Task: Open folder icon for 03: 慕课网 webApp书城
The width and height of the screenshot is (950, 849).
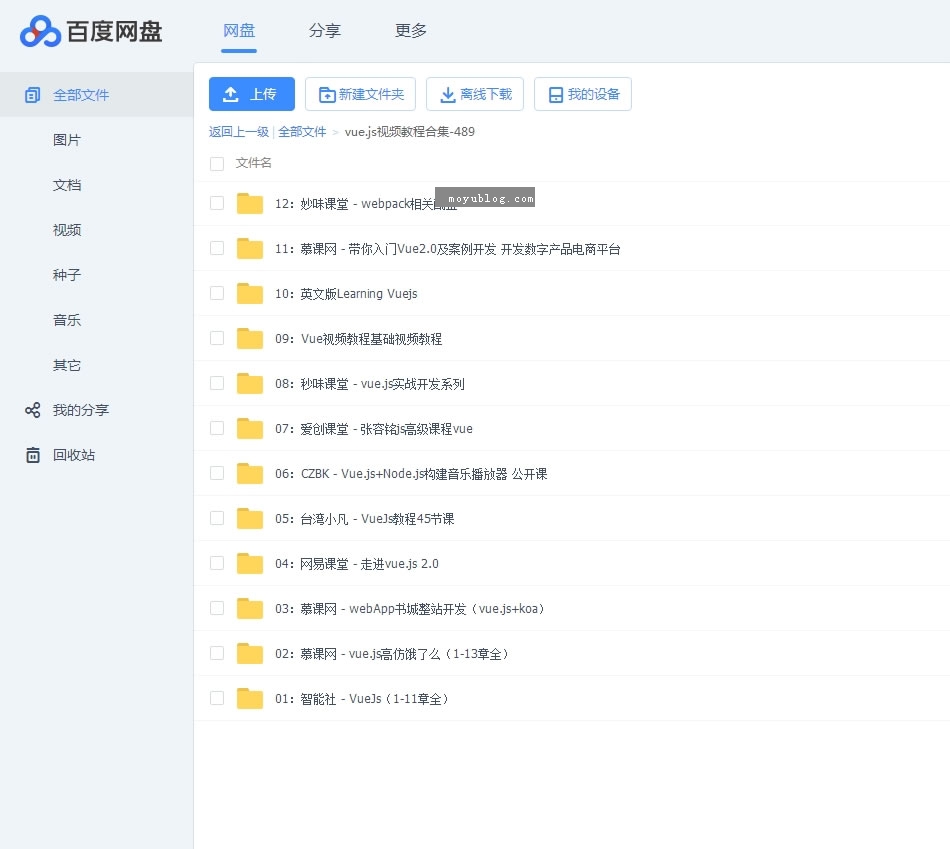Action: (x=250, y=608)
